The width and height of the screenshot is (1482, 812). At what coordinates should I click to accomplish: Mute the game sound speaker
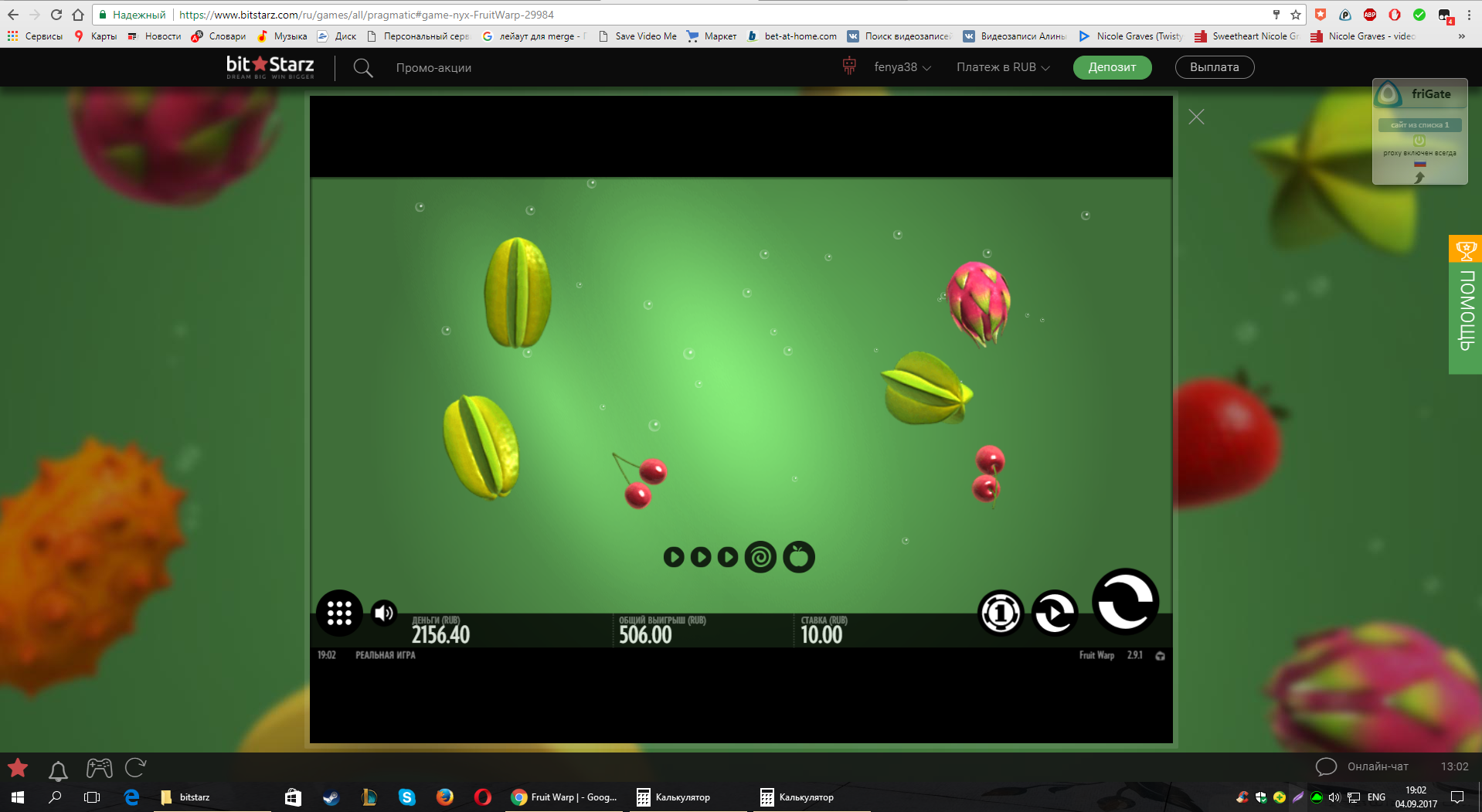384,613
